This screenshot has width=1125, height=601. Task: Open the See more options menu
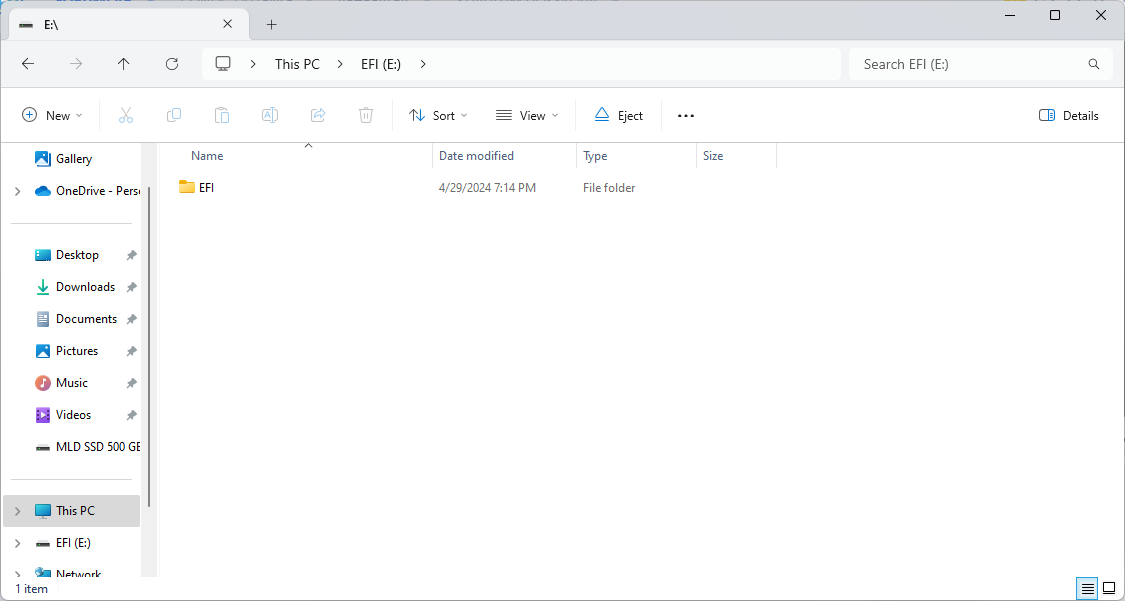[686, 116]
